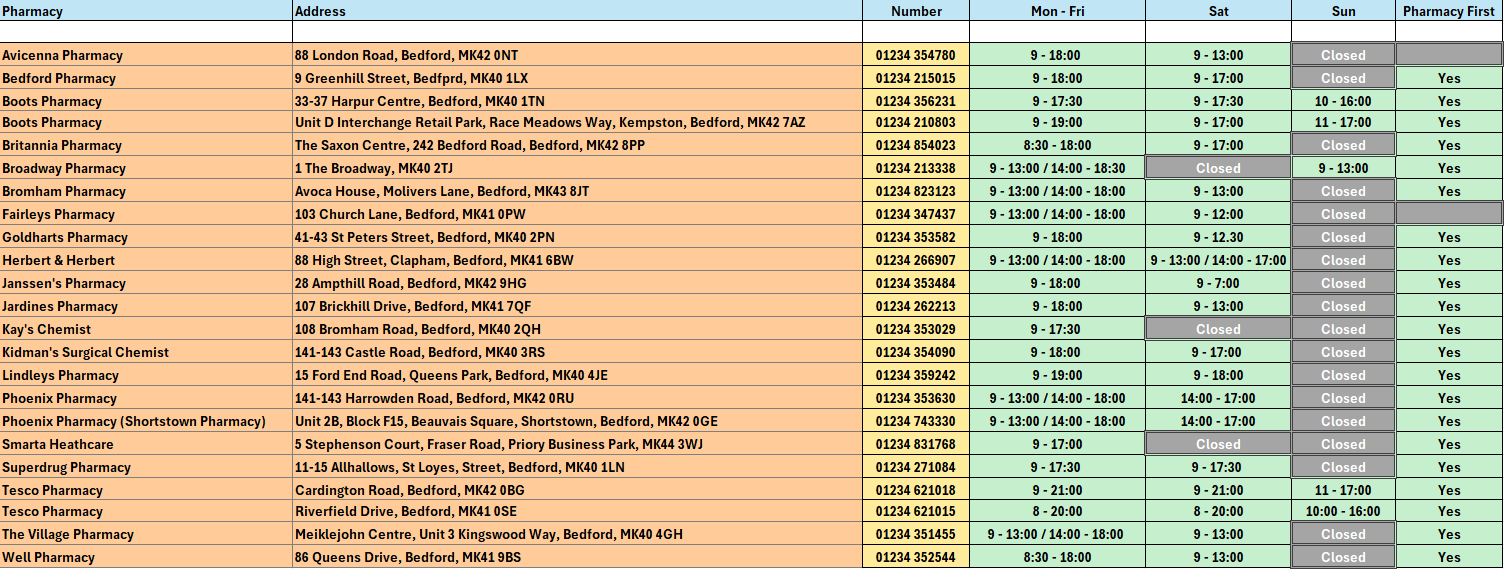This screenshot has height=569, width=1504.
Task: Click Kidman's Surgical Chemist name cell
Action: click(146, 352)
